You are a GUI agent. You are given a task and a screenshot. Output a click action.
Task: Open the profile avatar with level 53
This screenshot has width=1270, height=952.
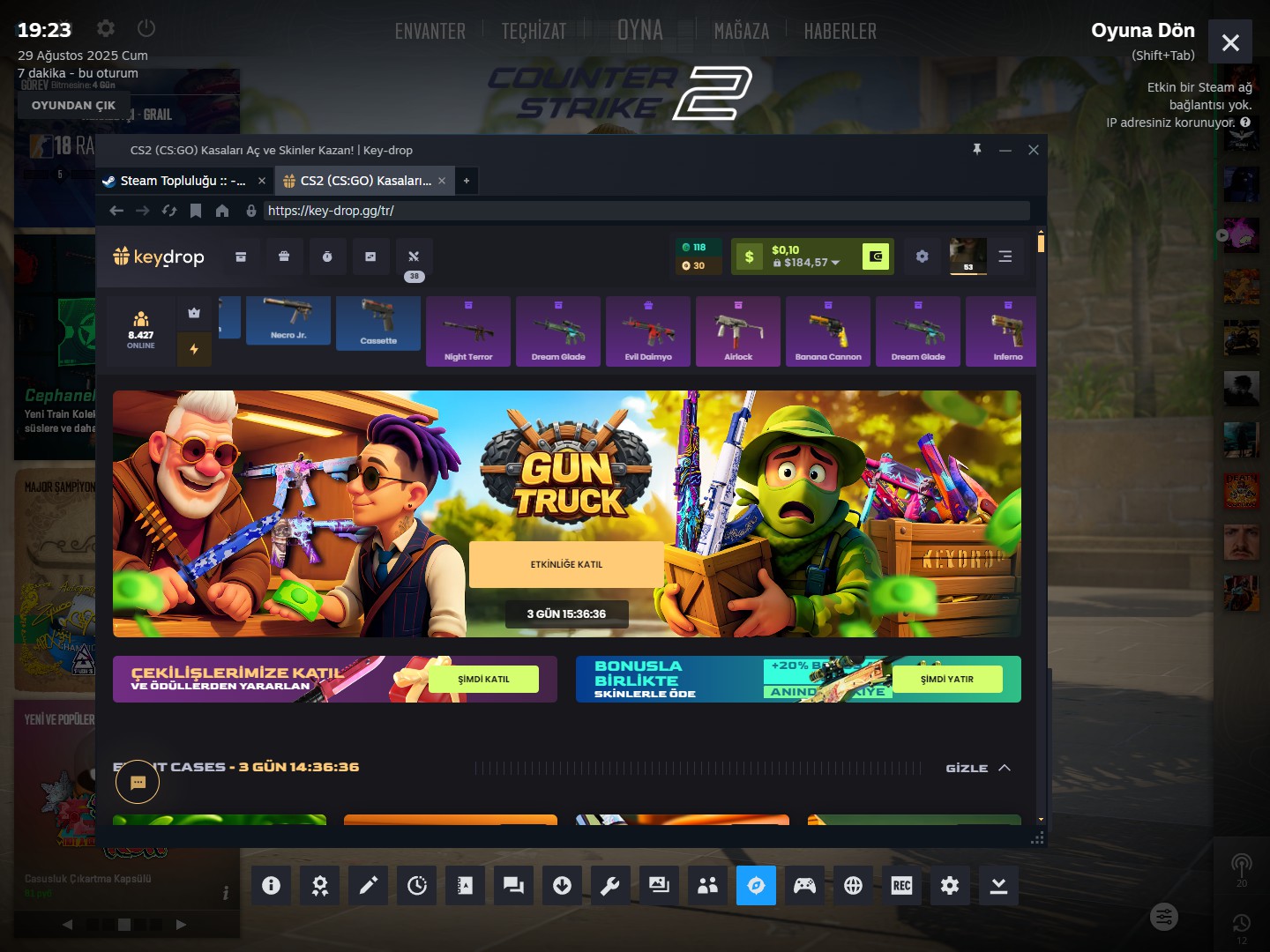(x=967, y=257)
